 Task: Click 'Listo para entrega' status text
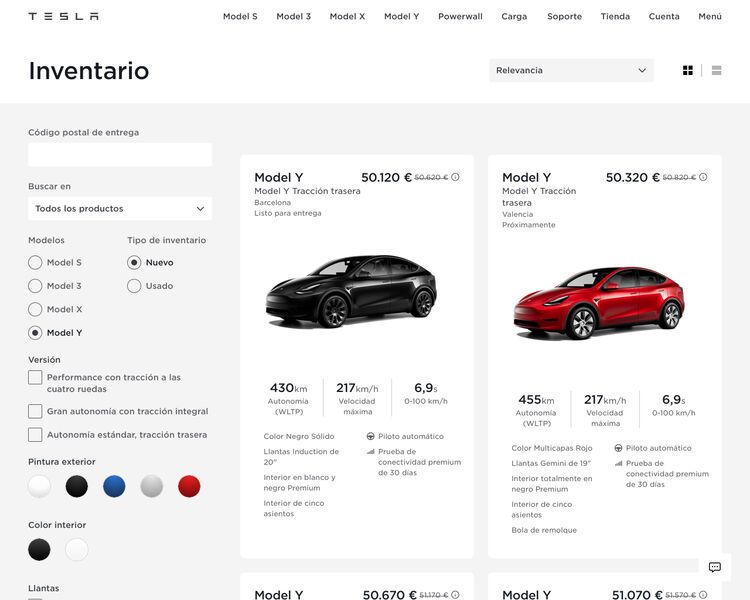(x=288, y=213)
